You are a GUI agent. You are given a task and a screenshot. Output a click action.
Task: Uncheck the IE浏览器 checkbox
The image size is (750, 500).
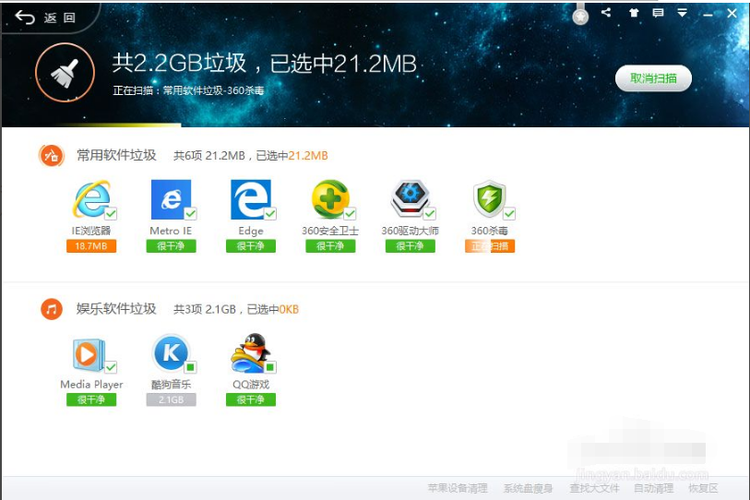pos(111,213)
